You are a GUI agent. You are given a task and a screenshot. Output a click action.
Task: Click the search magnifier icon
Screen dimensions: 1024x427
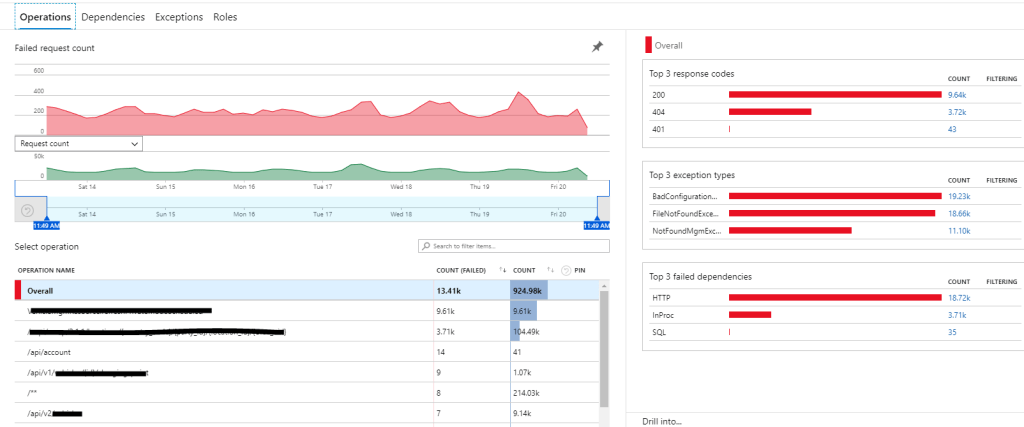pos(426,246)
